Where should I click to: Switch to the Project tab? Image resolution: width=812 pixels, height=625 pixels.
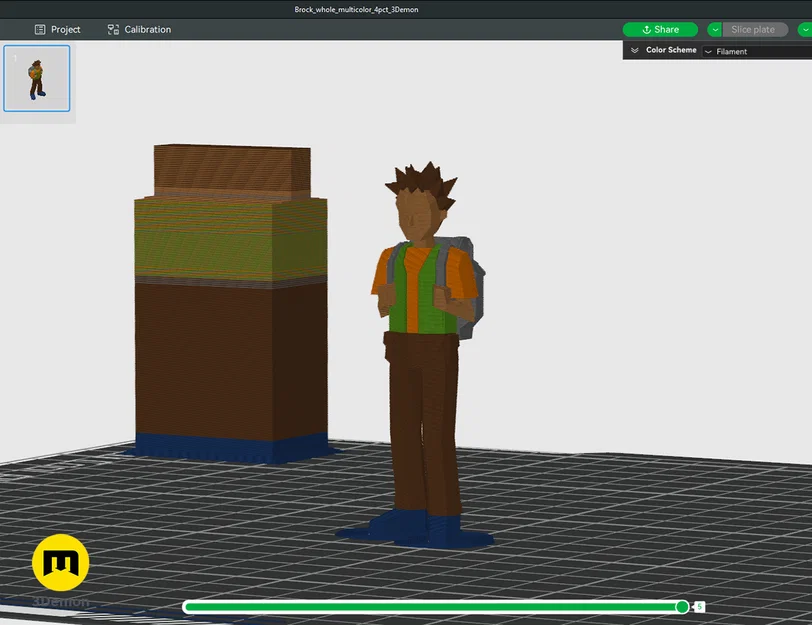tap(58, 30)
